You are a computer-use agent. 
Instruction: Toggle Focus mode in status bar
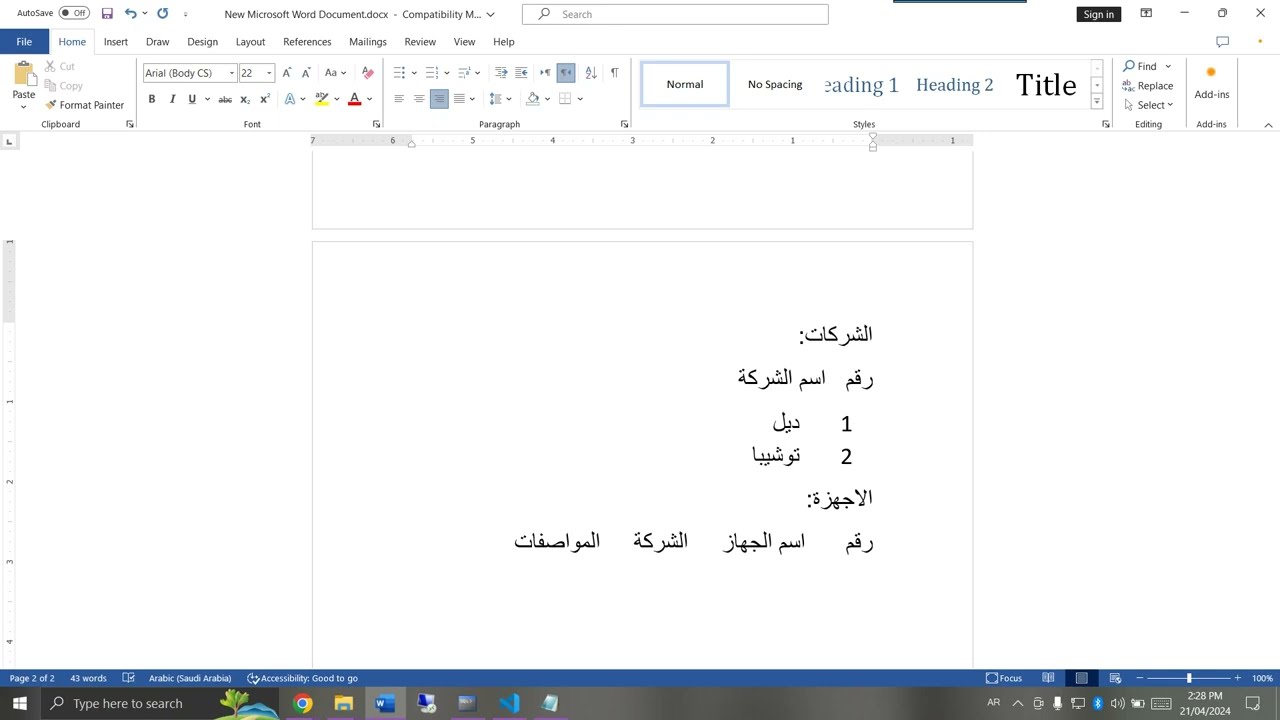pyautogui.click(x=1004, y=678)
